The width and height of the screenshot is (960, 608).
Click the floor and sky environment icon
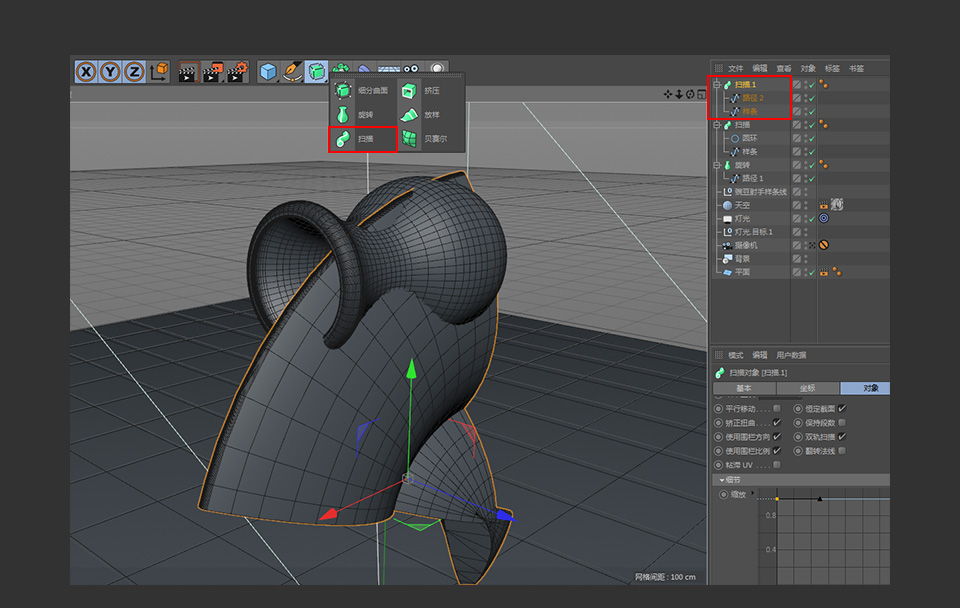tap(389, 69)
